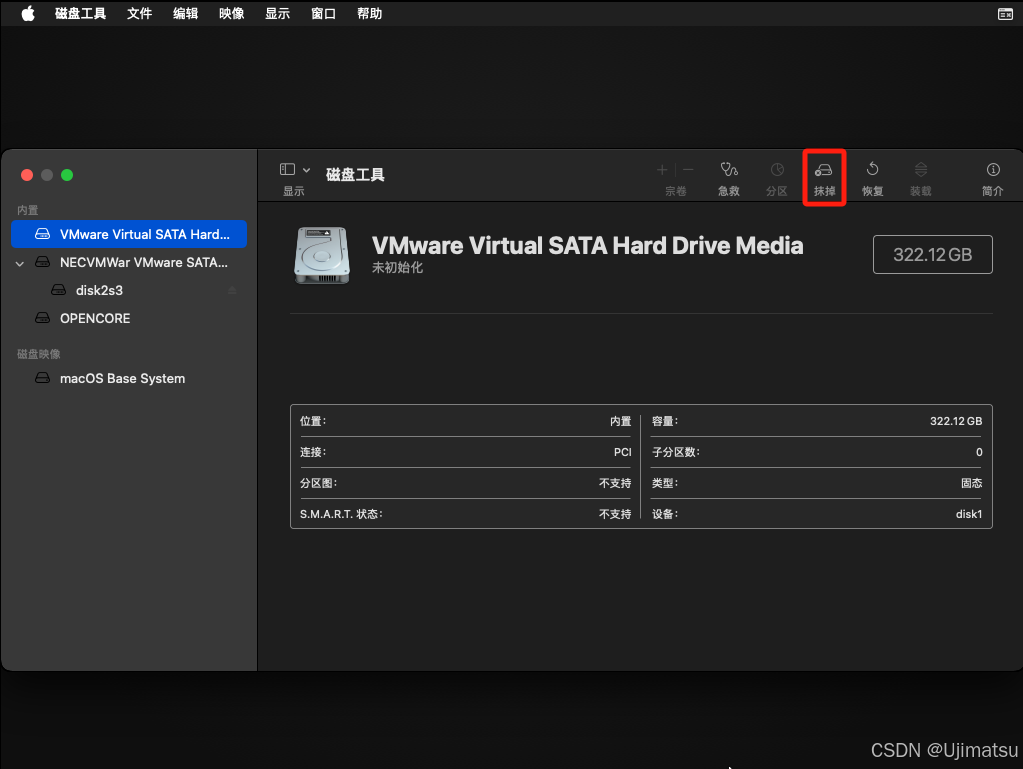The image size is (1023, 769).
Task: Eject the disk2s3 volume
Action: 232,290
